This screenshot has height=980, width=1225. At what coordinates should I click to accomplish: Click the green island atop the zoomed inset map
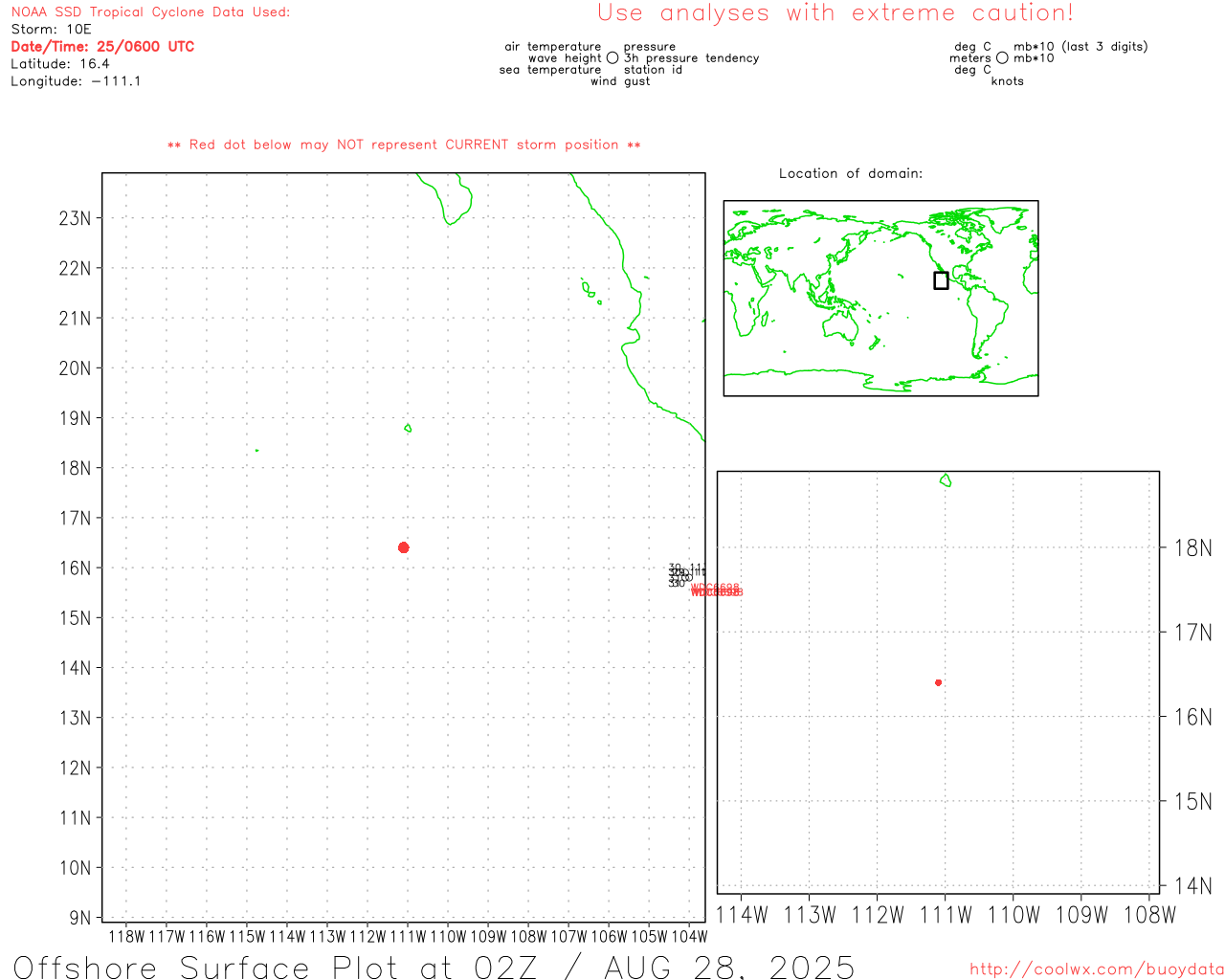coord(946,480)
